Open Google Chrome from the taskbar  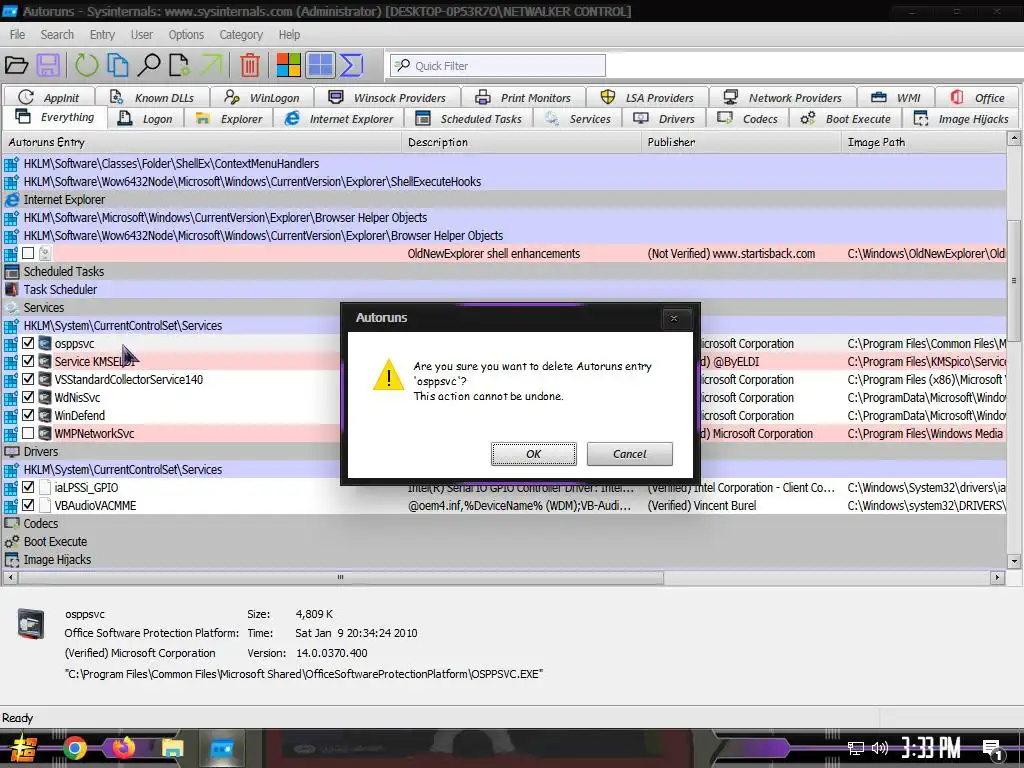[74, 748]
